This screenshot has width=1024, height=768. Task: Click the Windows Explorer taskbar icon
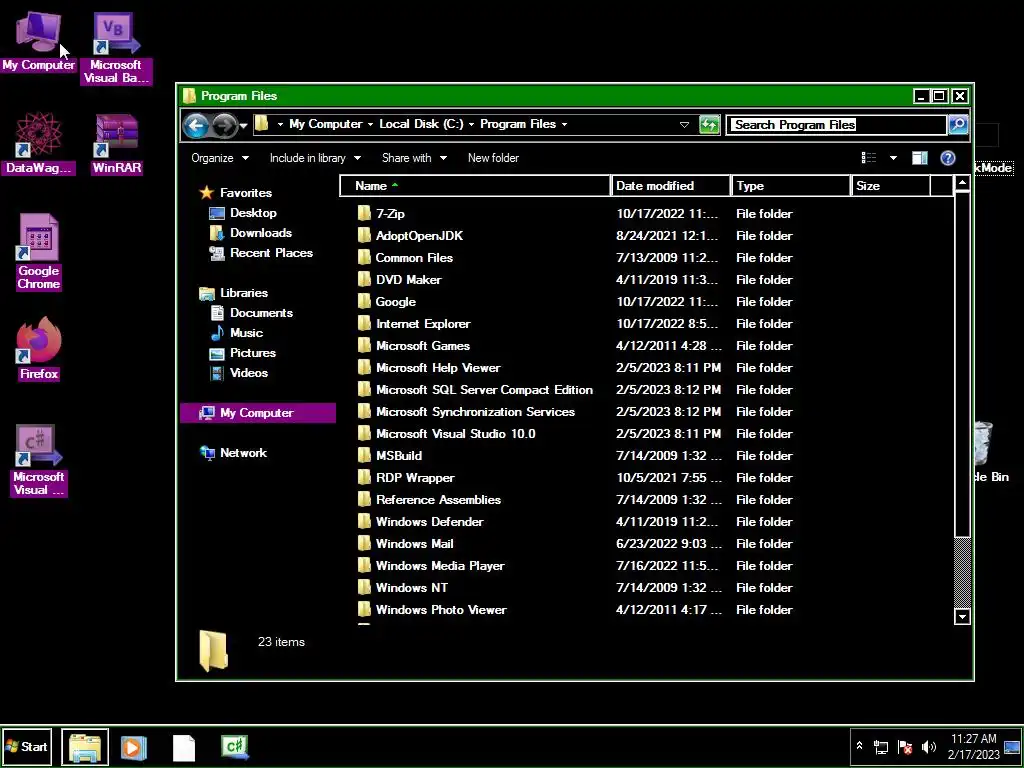[85, 747]
